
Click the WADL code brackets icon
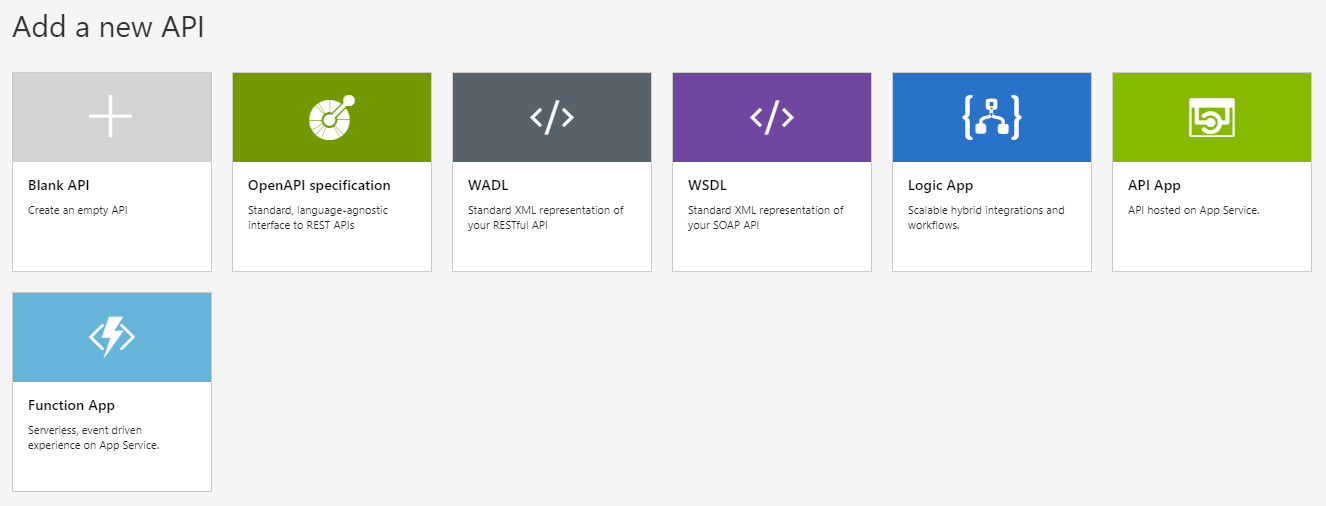point(551,117)
